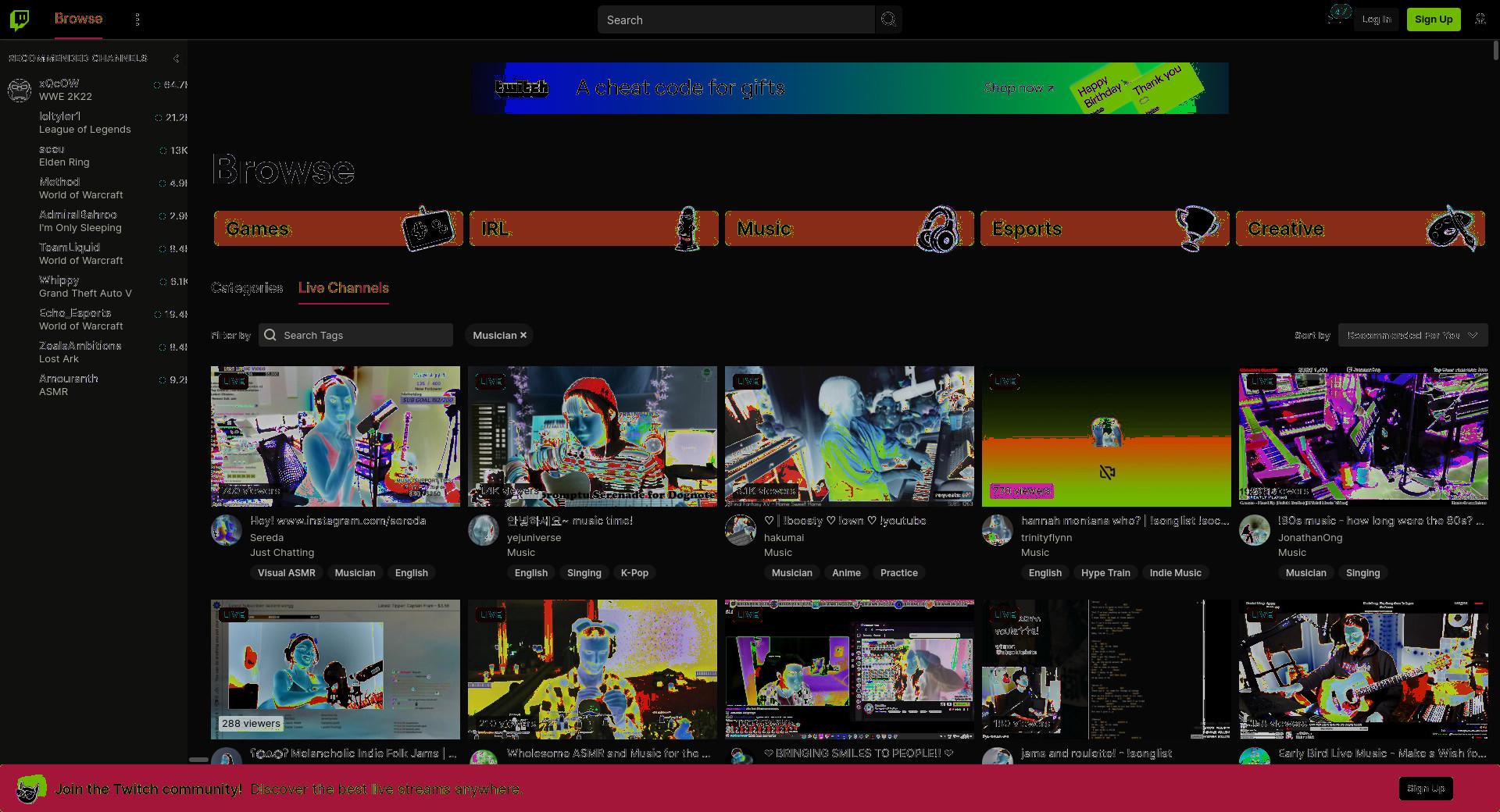Click Shop now in the ad banner
The image size is (1500, 812).
(x=1019, y=88)
